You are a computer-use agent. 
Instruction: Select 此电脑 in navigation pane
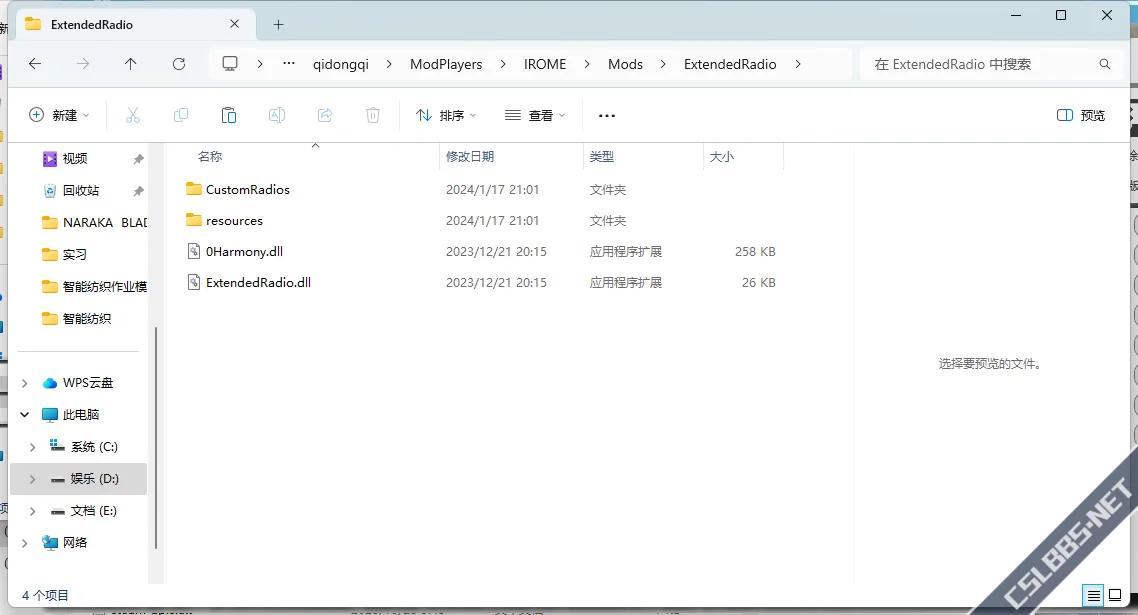[x=81, y=415]
